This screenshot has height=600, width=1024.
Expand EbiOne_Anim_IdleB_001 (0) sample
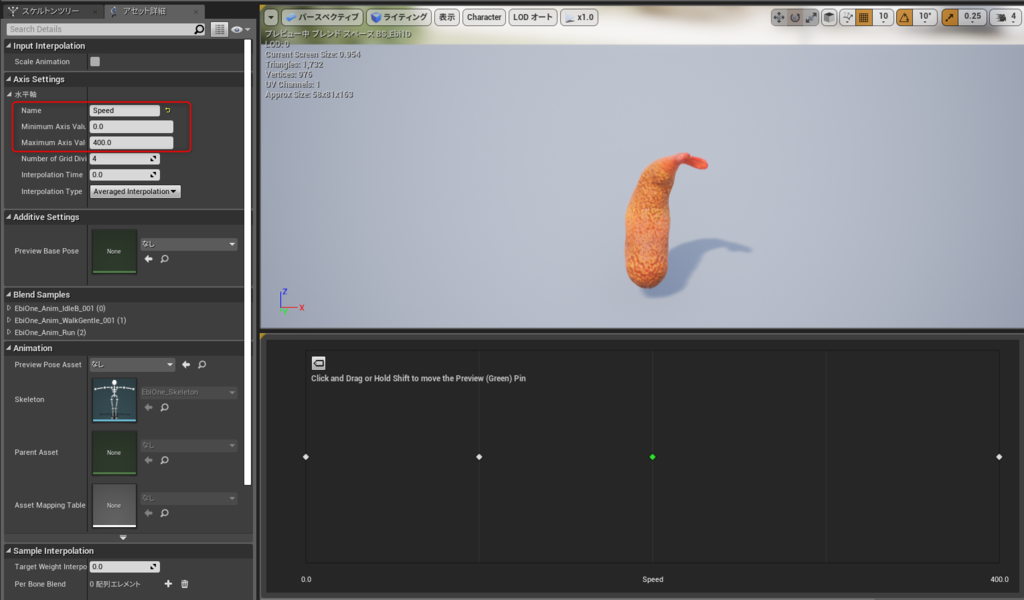9,308
